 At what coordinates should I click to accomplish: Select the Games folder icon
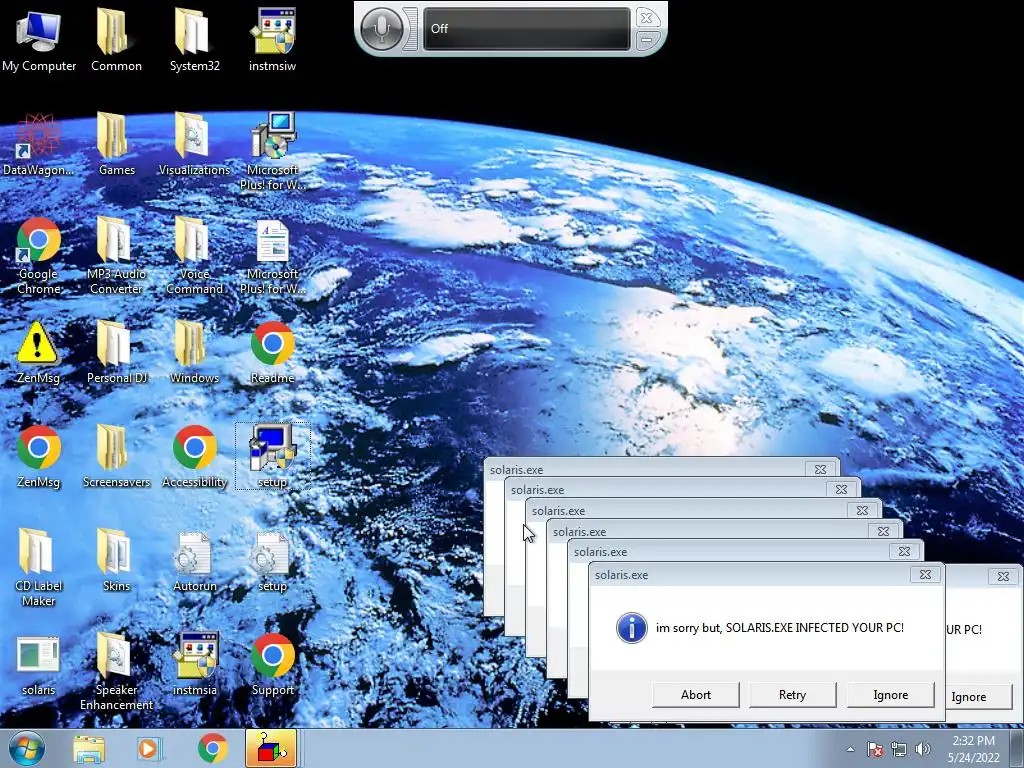tap(116, 144)
